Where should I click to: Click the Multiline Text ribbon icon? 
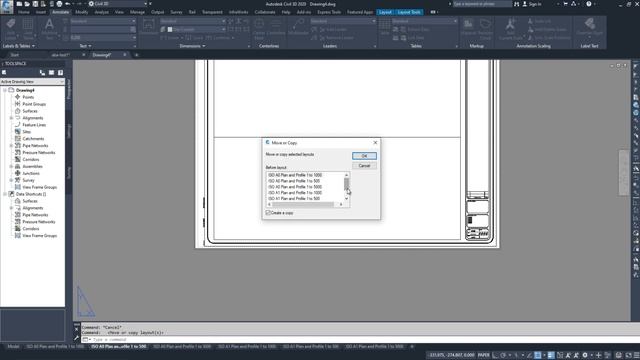pyautogui.click(x=49, y=28)
